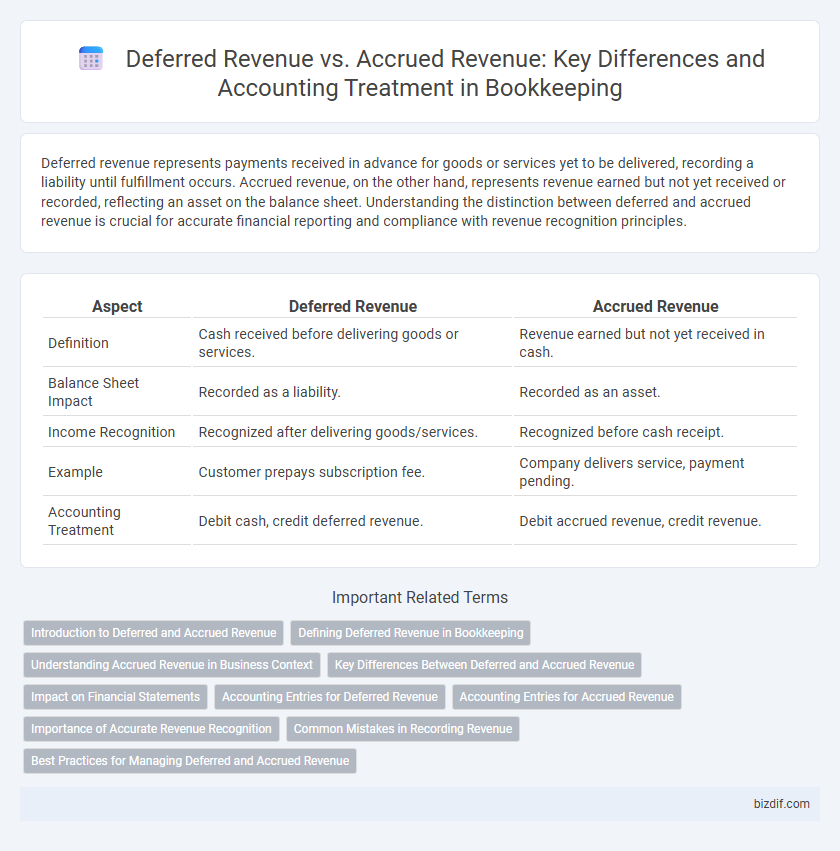Click cell 'Recognized after delivering goods/services.'
This screenshot has height=851, width=840.
353,432
